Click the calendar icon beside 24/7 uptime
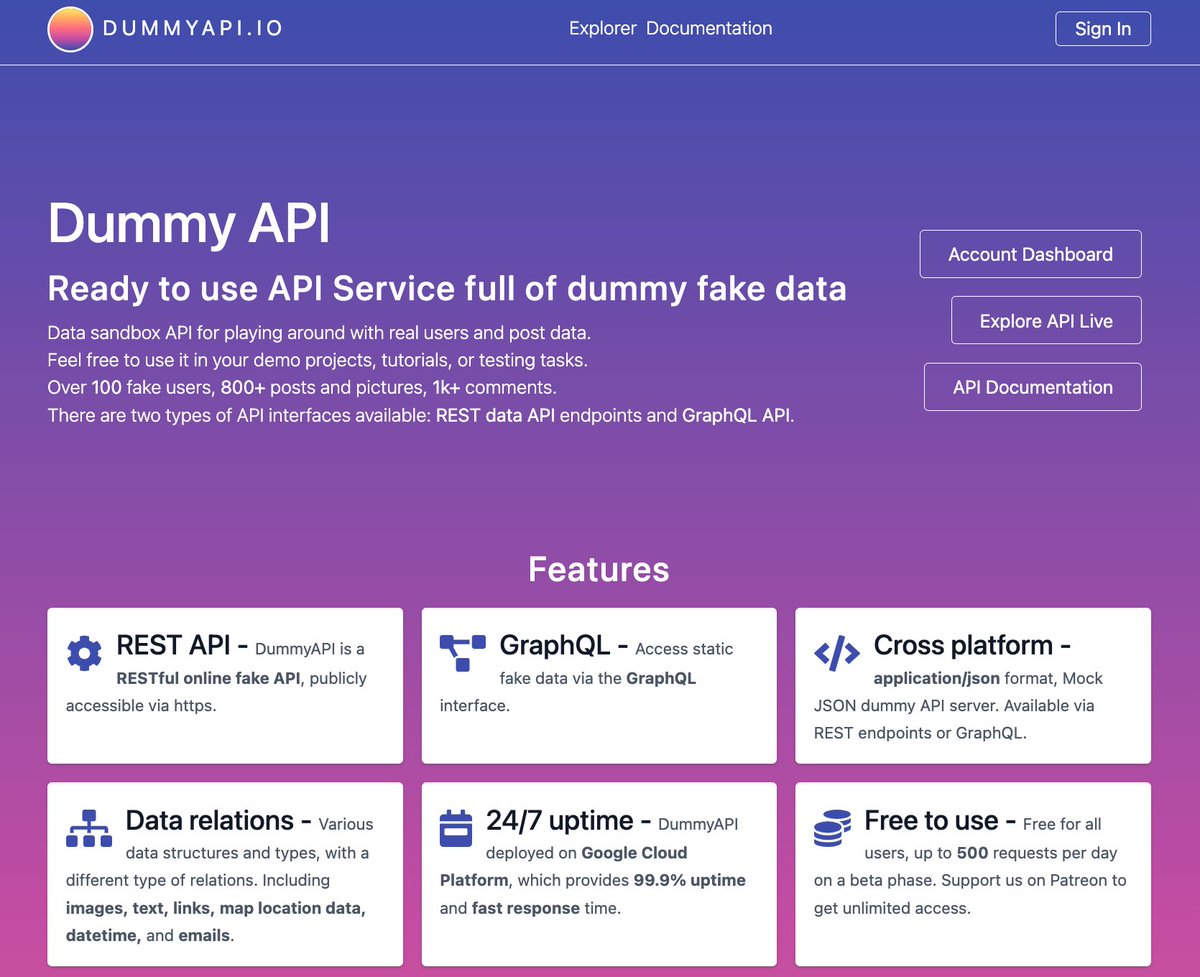 pos(456,828)
